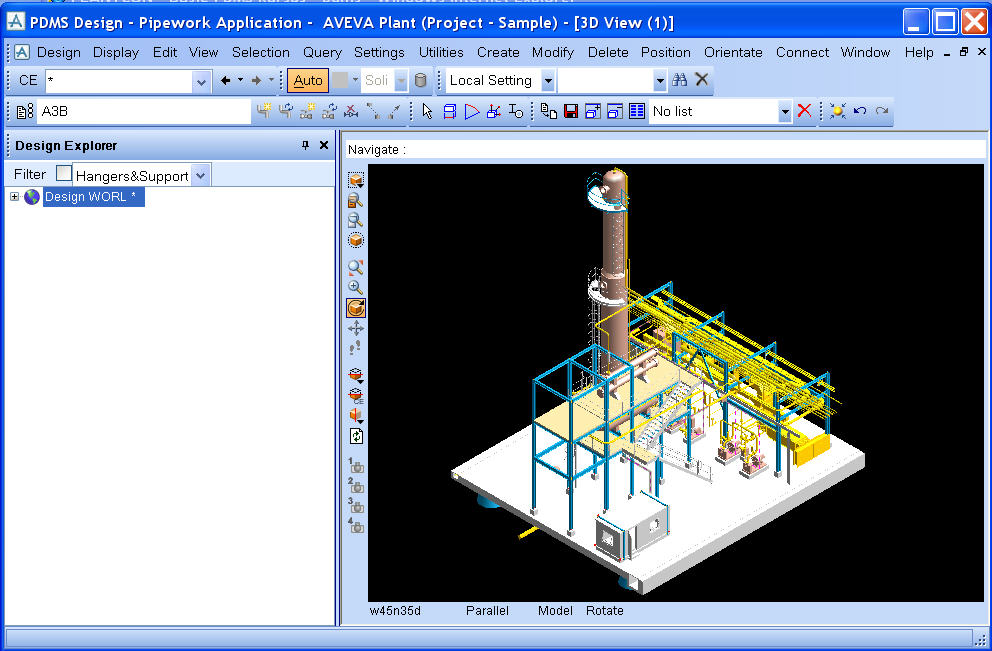Open the Hangers&Support filter dropdown
Screen dimensions: 992x651
tap(201, 175)
